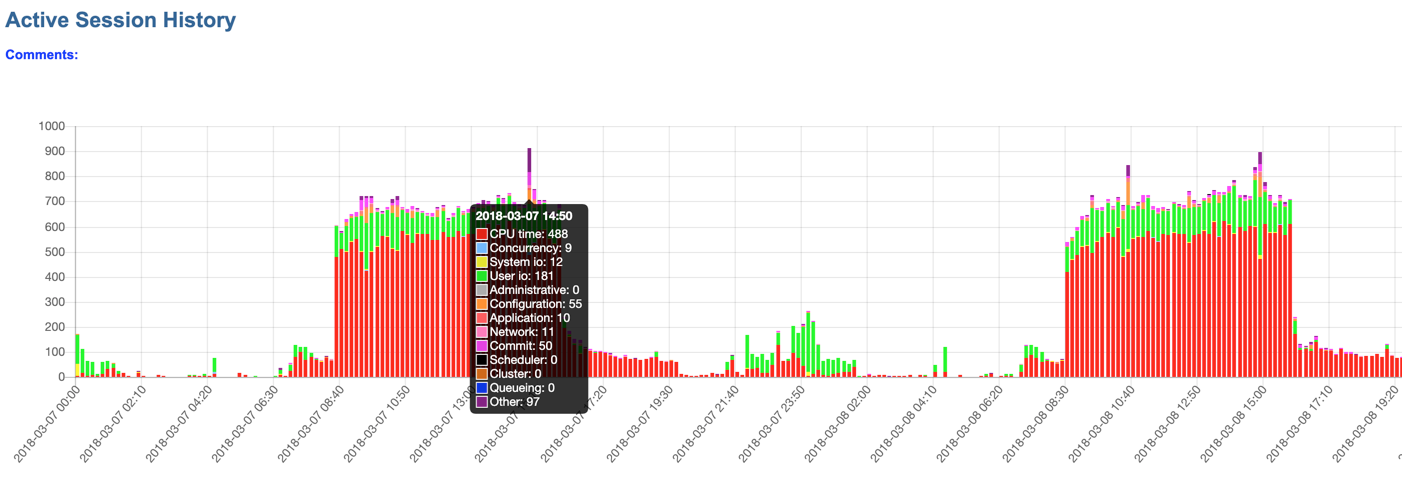Click the Comments label

(x=42, y=55)
